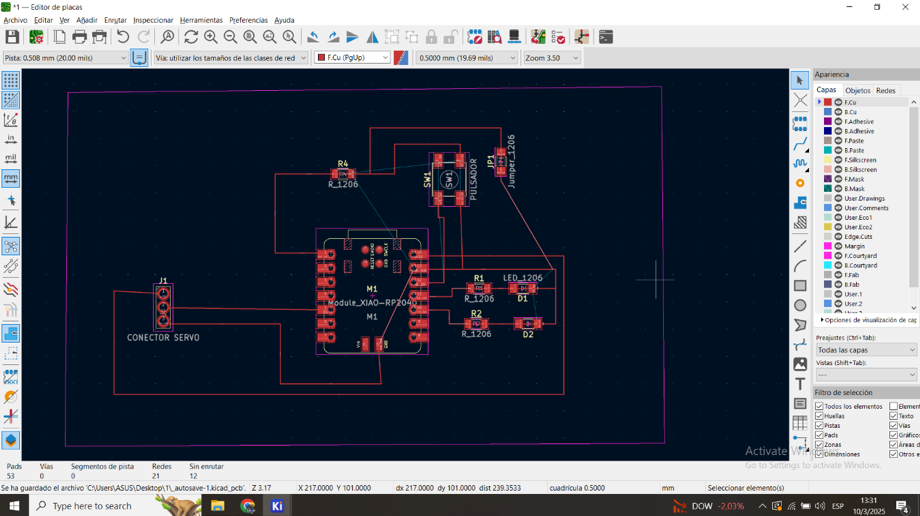This screenshot has height=516, width=920.
Task: Click the layer pair color selector
Action: click(401, 58)
